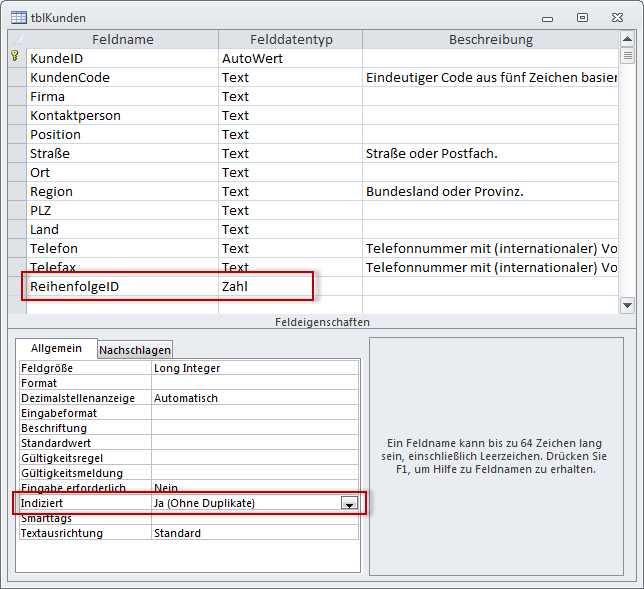This screenshot has width=644, height=589.
Task: Click the Feldgröße Long Integer property field
Action: point(254,368)
